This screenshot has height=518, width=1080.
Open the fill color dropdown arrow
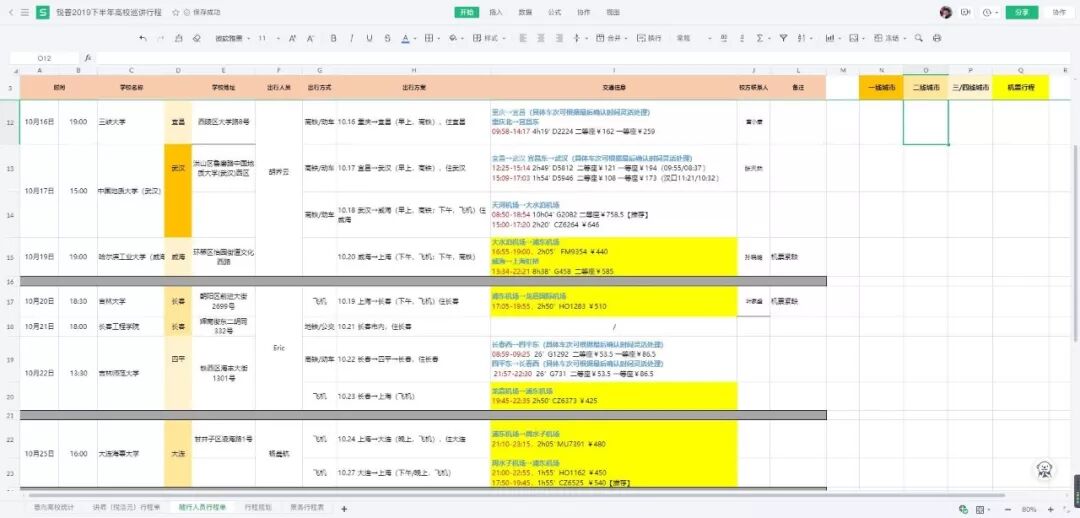(462, 39)
